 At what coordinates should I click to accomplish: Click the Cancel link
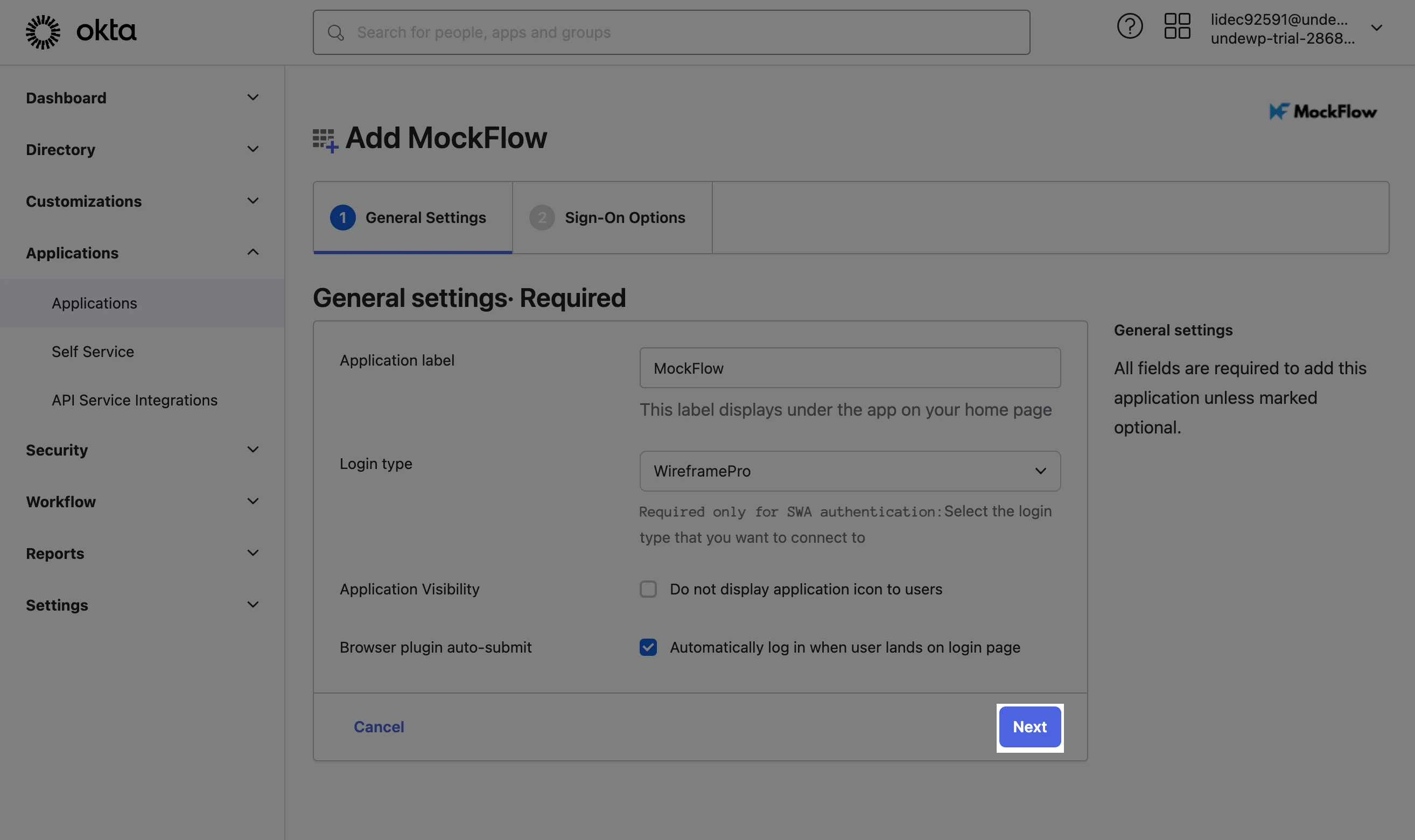[x=379, y=727]
